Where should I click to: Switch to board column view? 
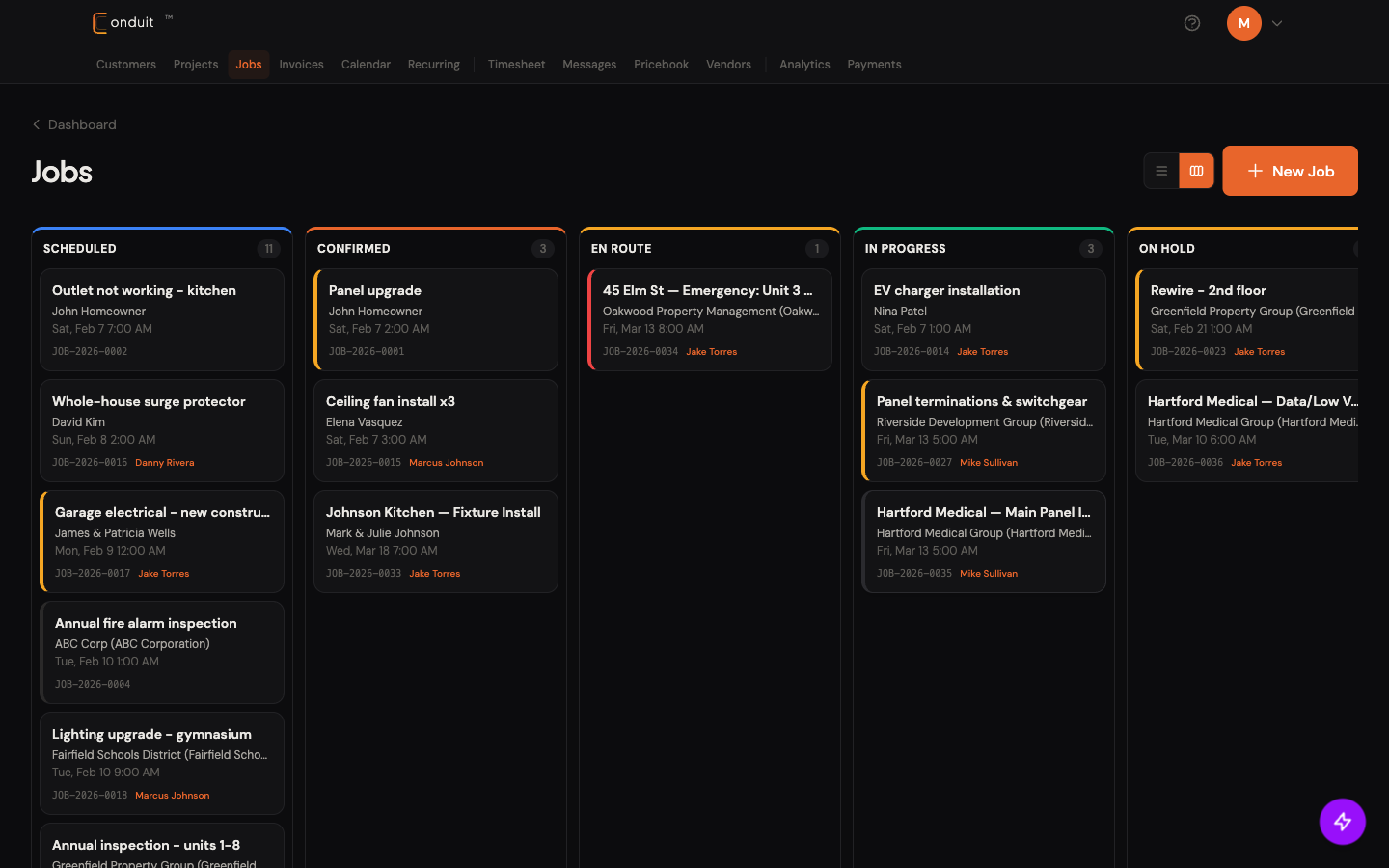coord(1196,171)
